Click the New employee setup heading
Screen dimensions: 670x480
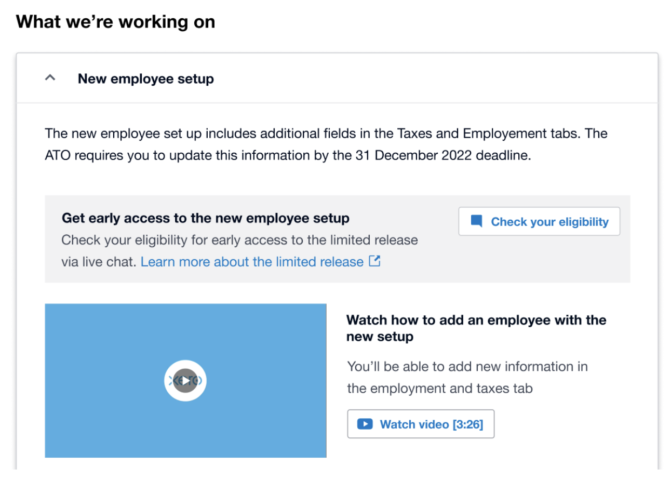(x=146, y=79)
